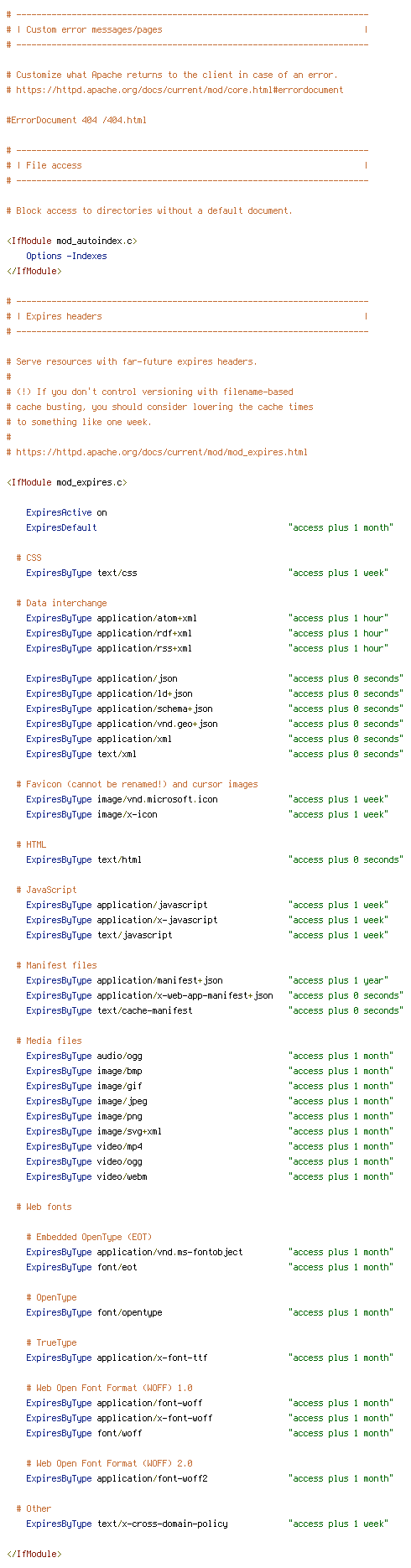Image resolution: width=411 pixels, height=1568 pixels.
Task: Click the image/svg+xml type entry
Action: pyautogui.click(x=129, y=1131)
